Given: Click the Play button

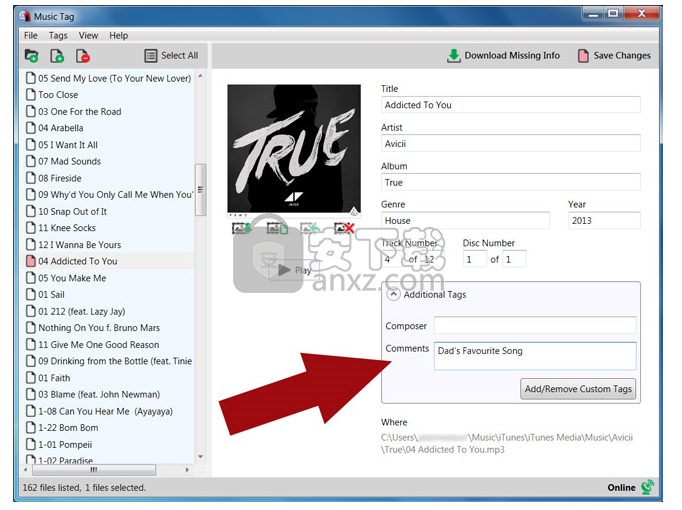Looking at the screenshot, I should (294, 270).
